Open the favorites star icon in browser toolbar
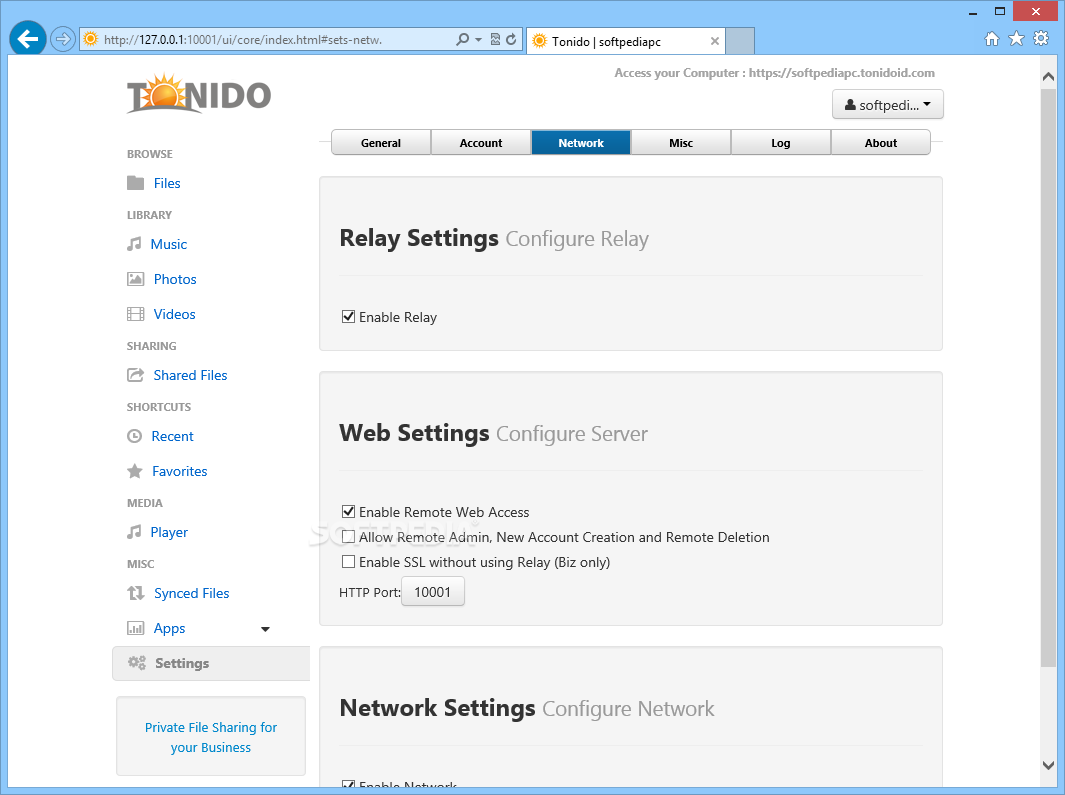Viewport: 1065px width, 795px height. tap(1016, 39)
